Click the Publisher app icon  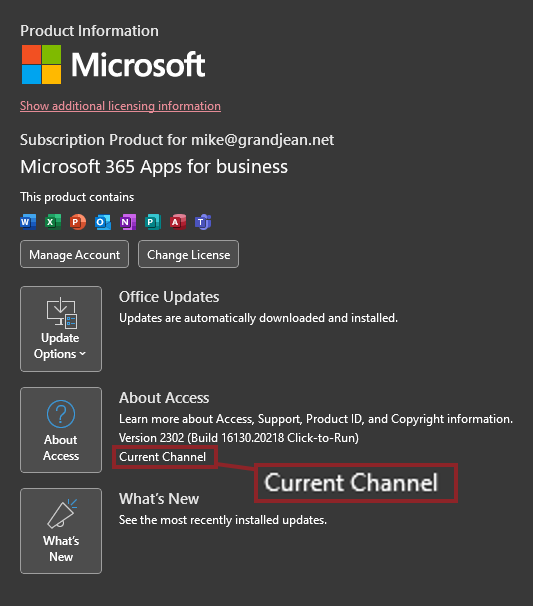(153, 222)
